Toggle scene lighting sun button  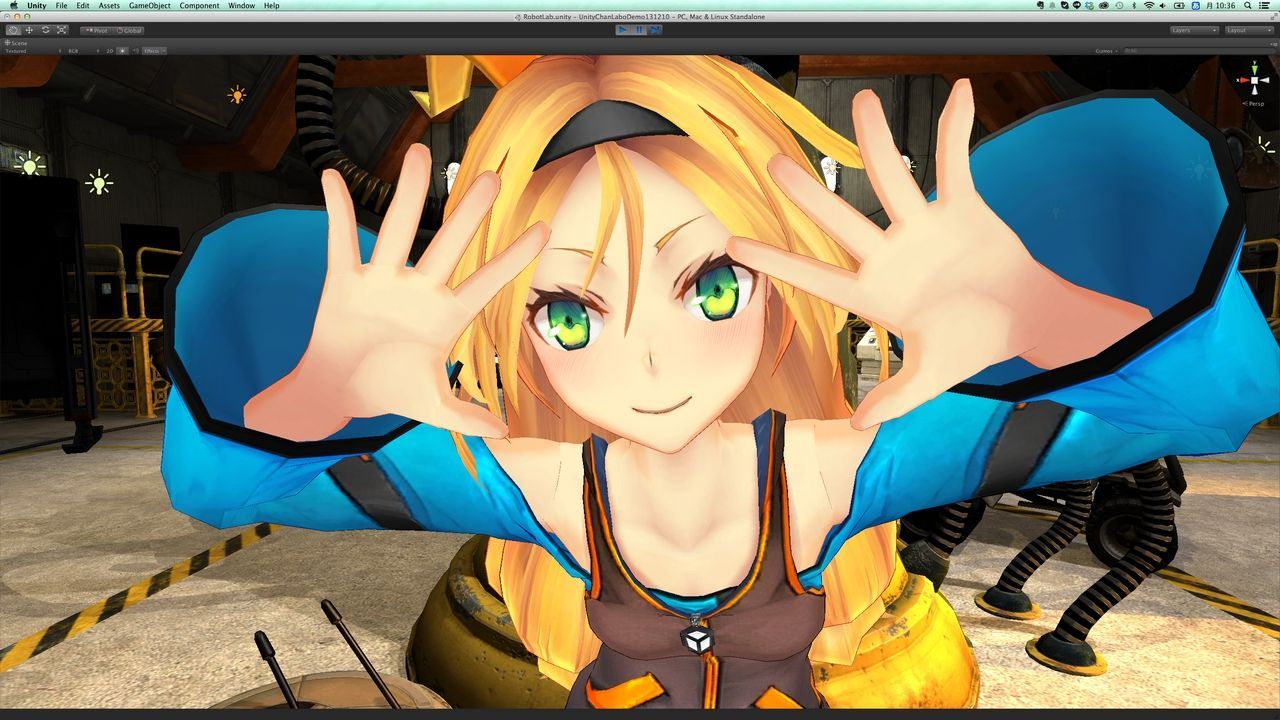[x=122, y=50]
